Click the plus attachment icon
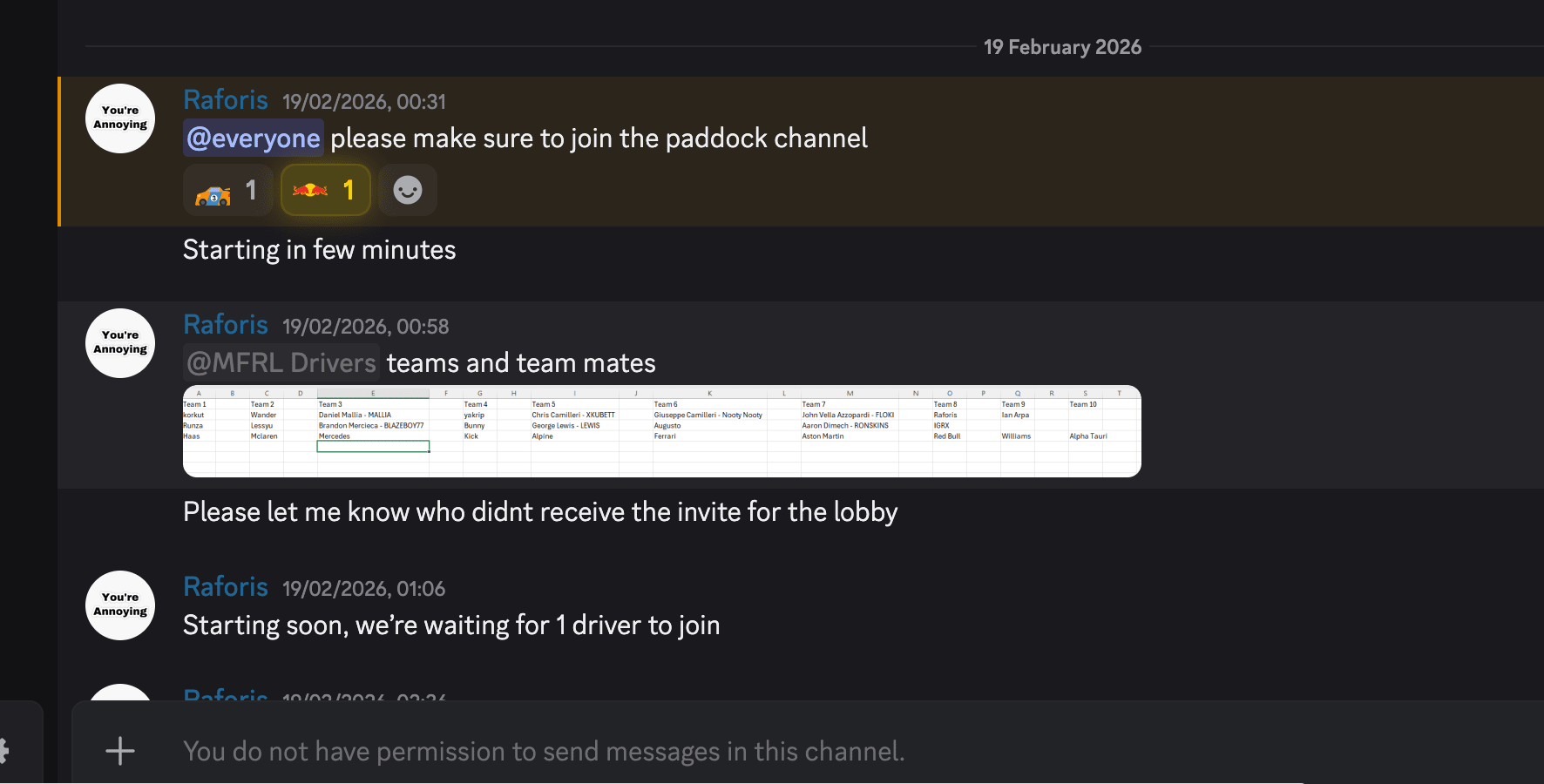This screenshot has height=784, width=1544. coord(120,751)
